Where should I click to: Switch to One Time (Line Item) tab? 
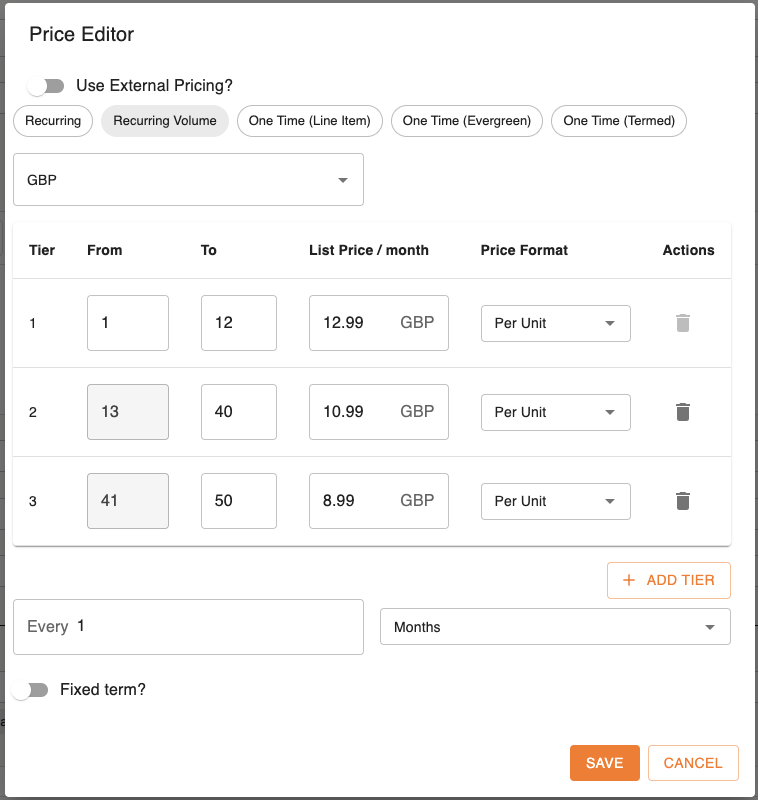click(309, 121)
